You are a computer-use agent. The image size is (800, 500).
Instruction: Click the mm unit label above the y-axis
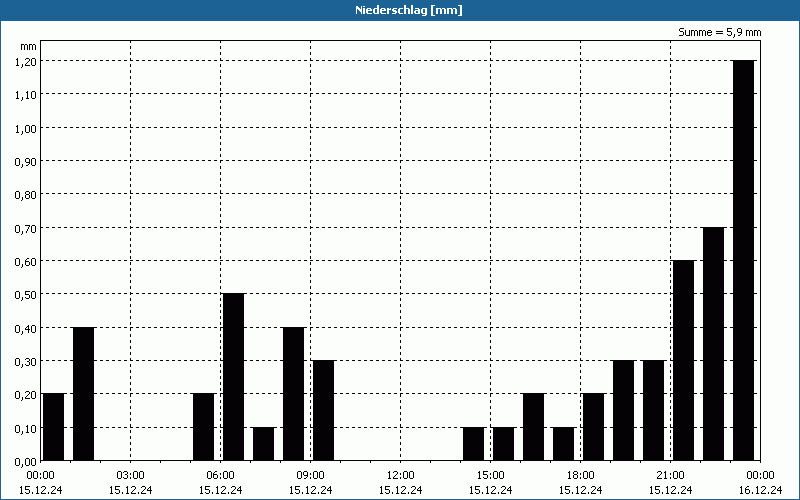[x=29, y=46]
